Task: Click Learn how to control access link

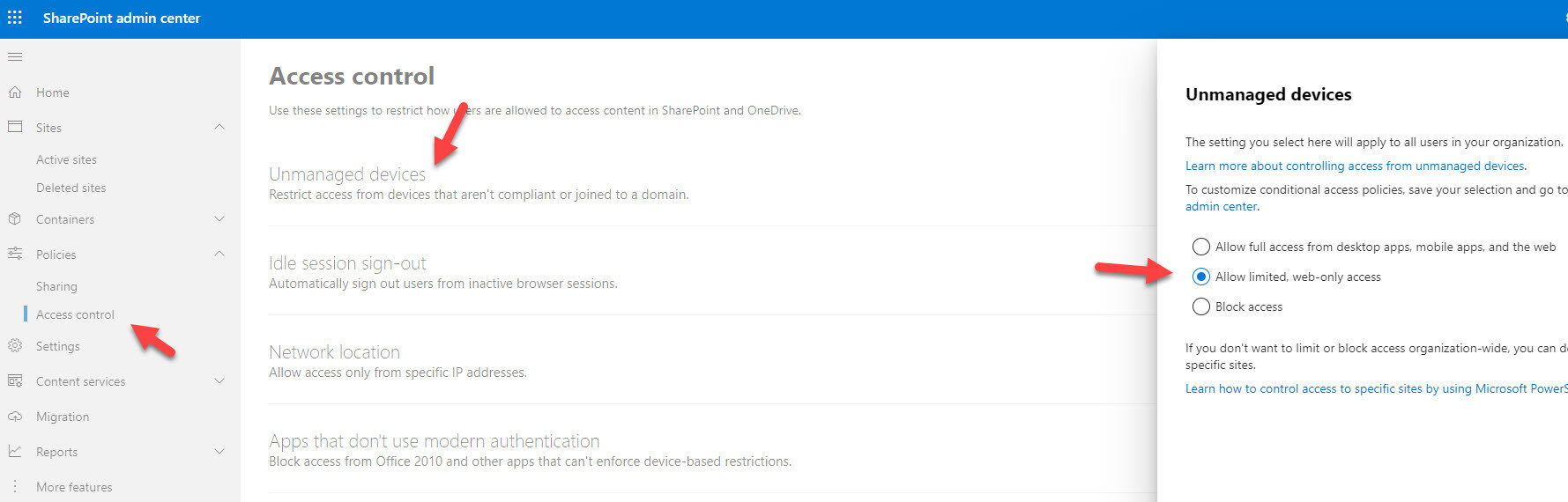Action: (1376, 388)
